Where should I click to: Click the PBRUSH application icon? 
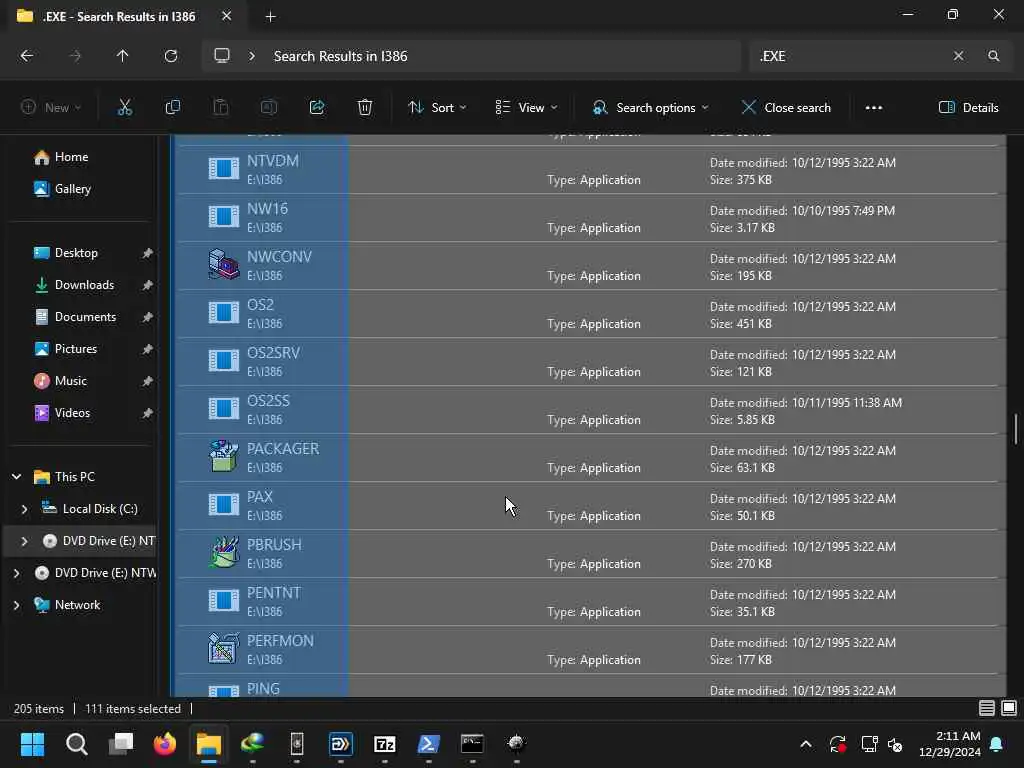point(223,552)
